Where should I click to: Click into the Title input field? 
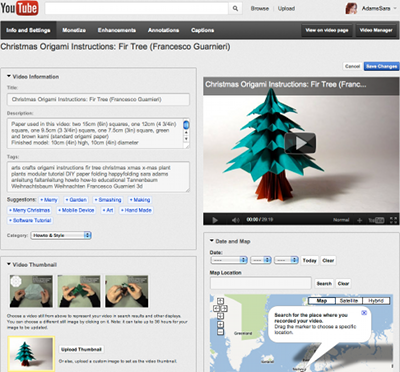(x=98, y=99)
